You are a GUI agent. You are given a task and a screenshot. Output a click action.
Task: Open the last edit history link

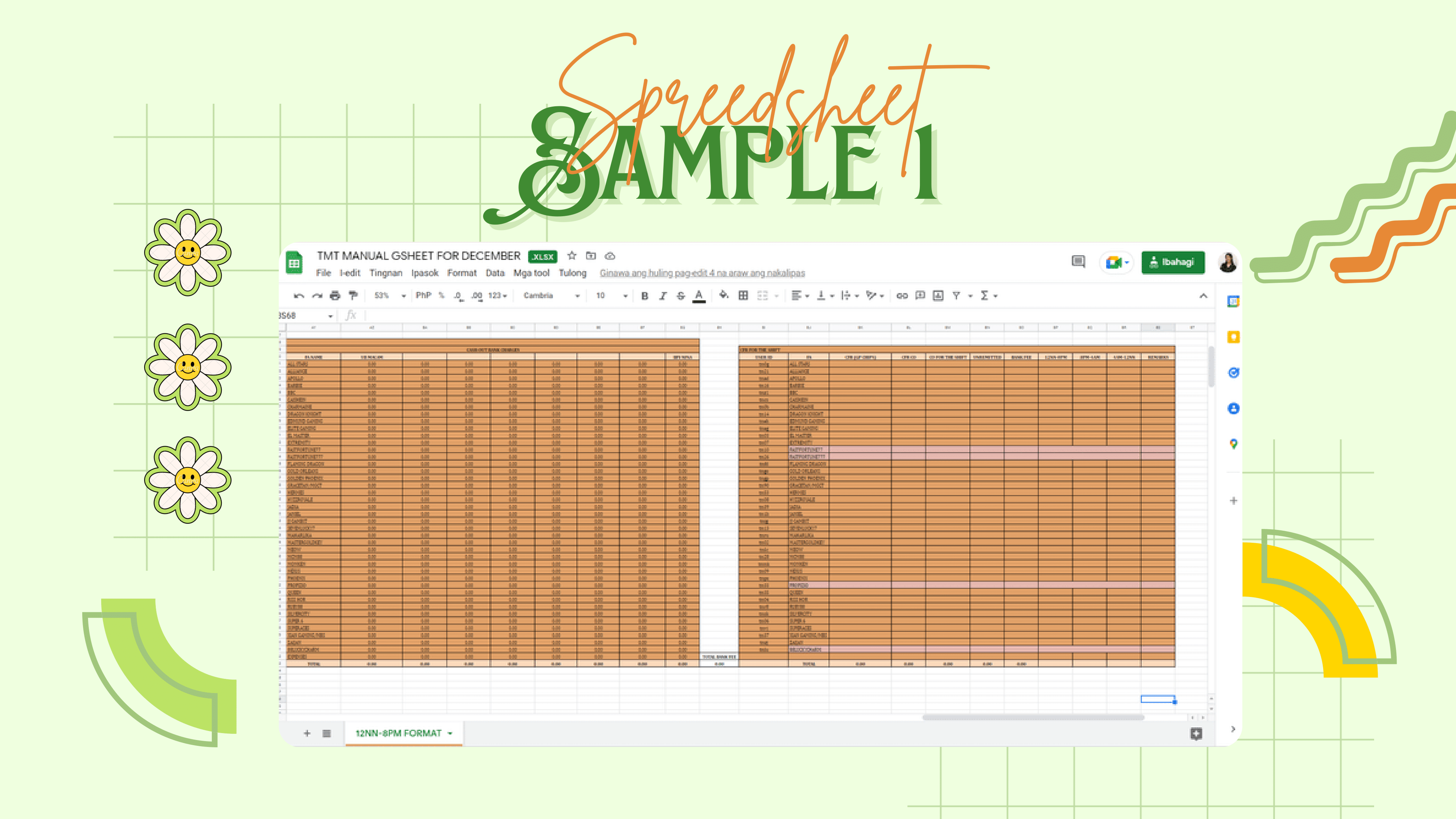[x=702, y=273]
